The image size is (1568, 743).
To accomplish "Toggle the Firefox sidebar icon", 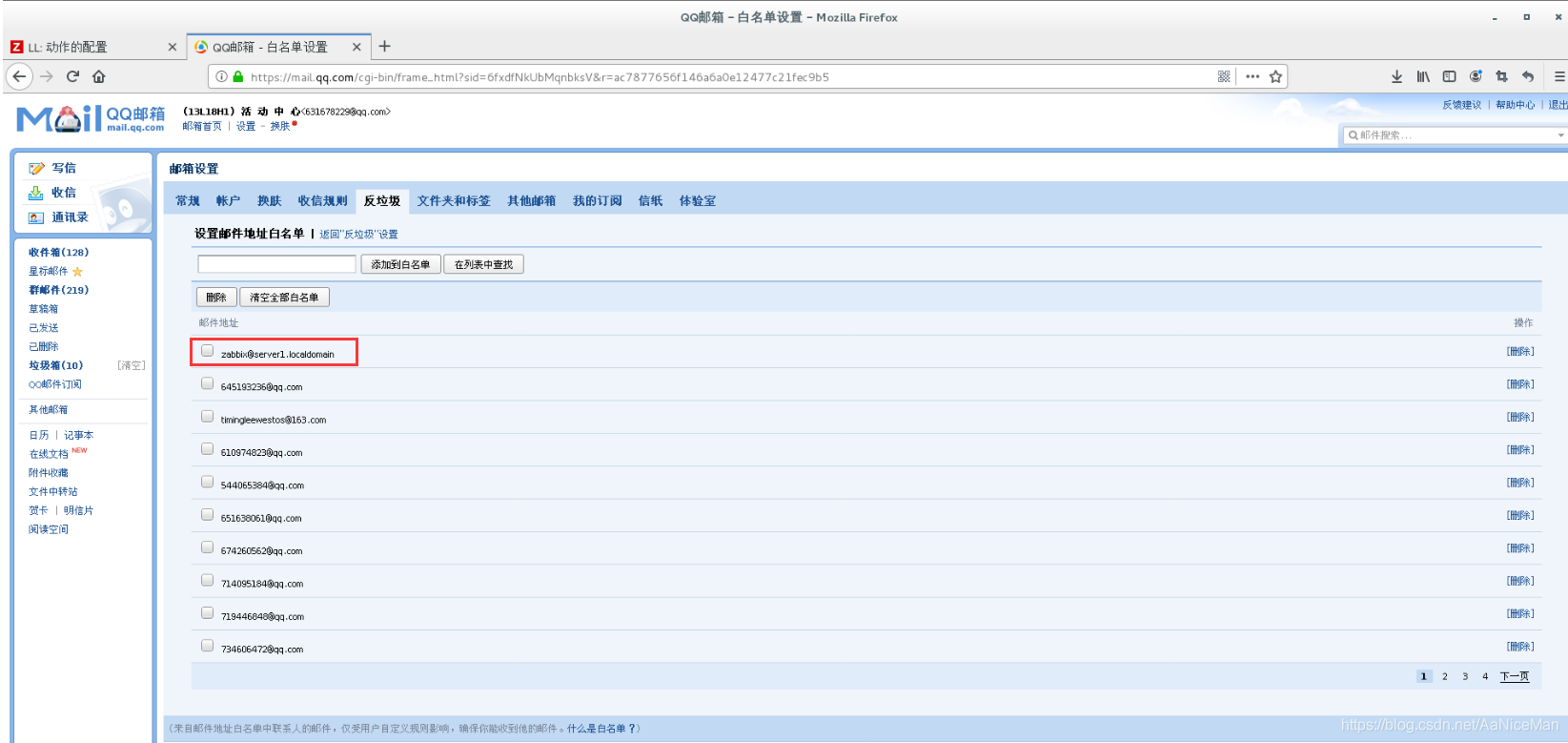I will (1450, 76).
